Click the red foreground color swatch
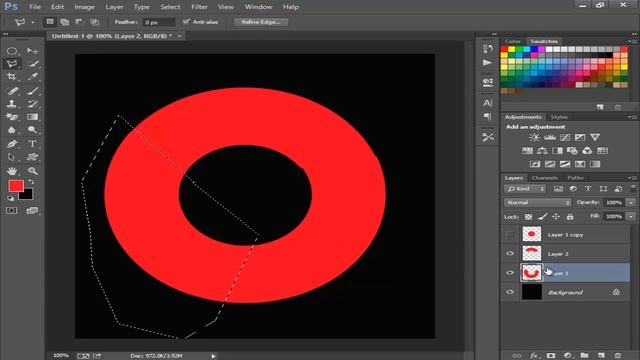640x360 pixels. (16, 185)
